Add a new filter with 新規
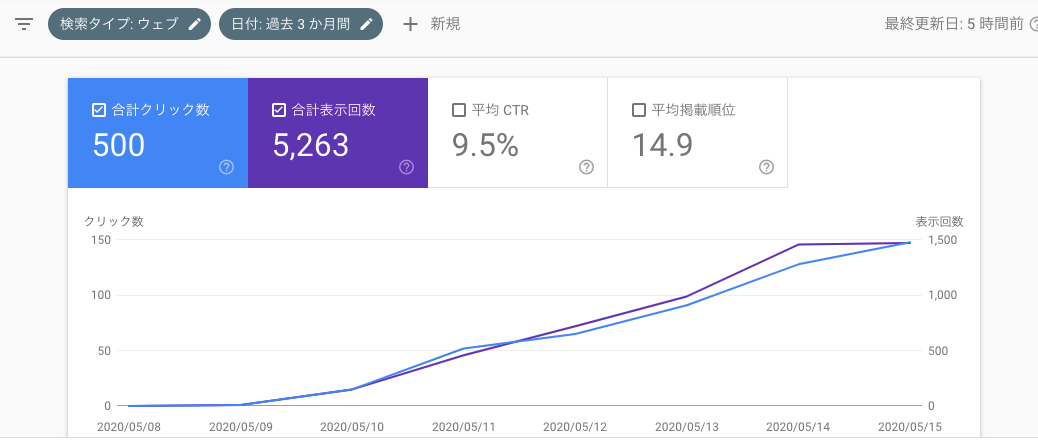Viewport: 1038px width, 440px height. coord(445,24)
